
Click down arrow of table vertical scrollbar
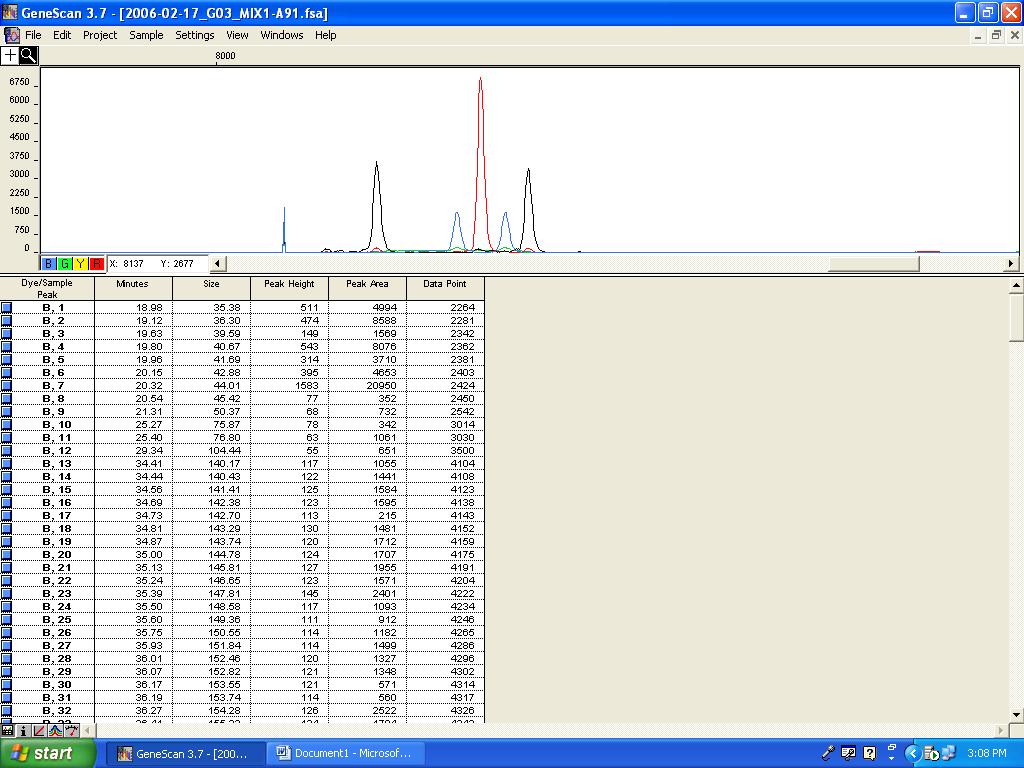(1016, 714)
